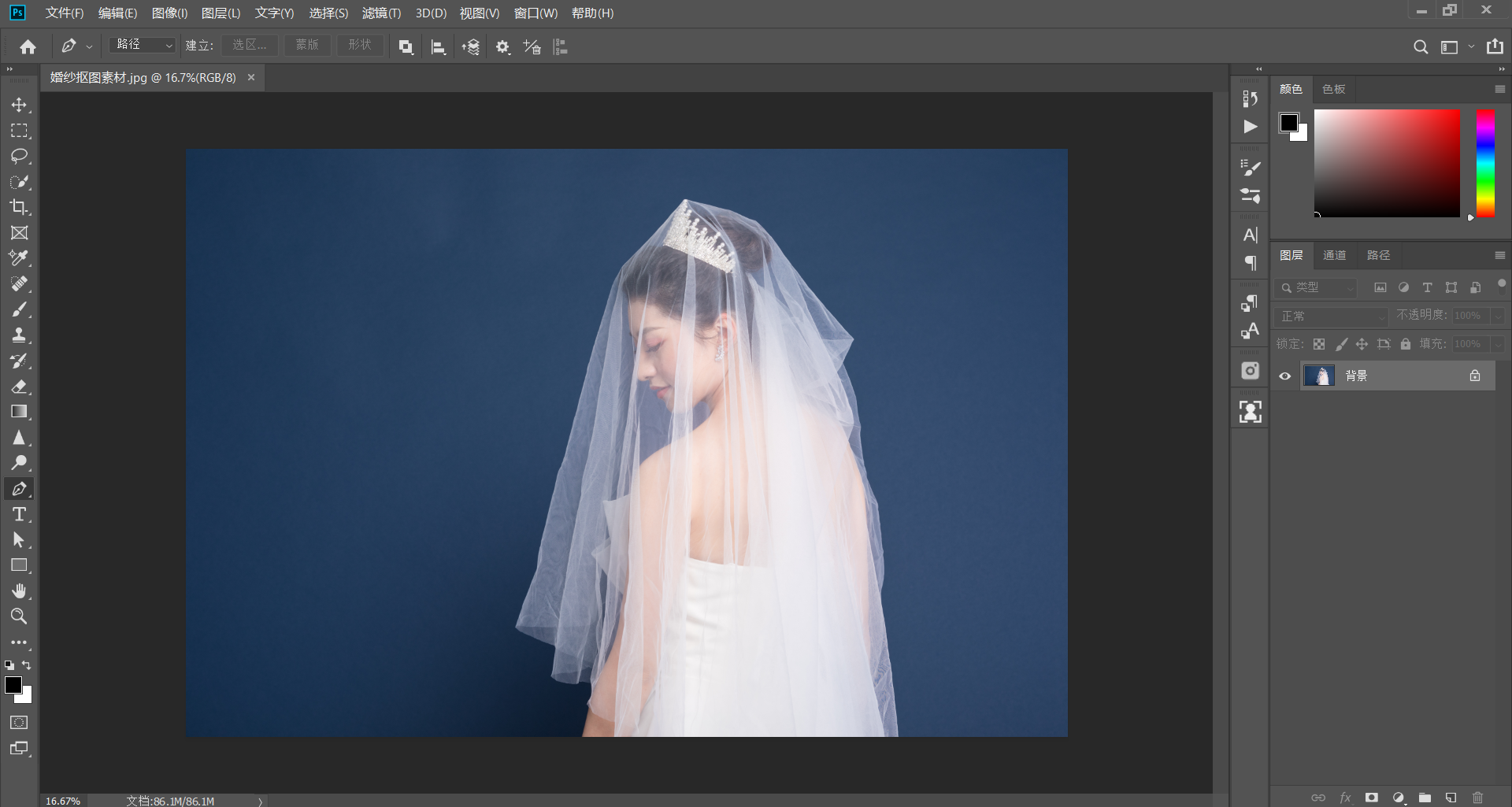Click the Zoom tool in the toolbar

point(19,616)
